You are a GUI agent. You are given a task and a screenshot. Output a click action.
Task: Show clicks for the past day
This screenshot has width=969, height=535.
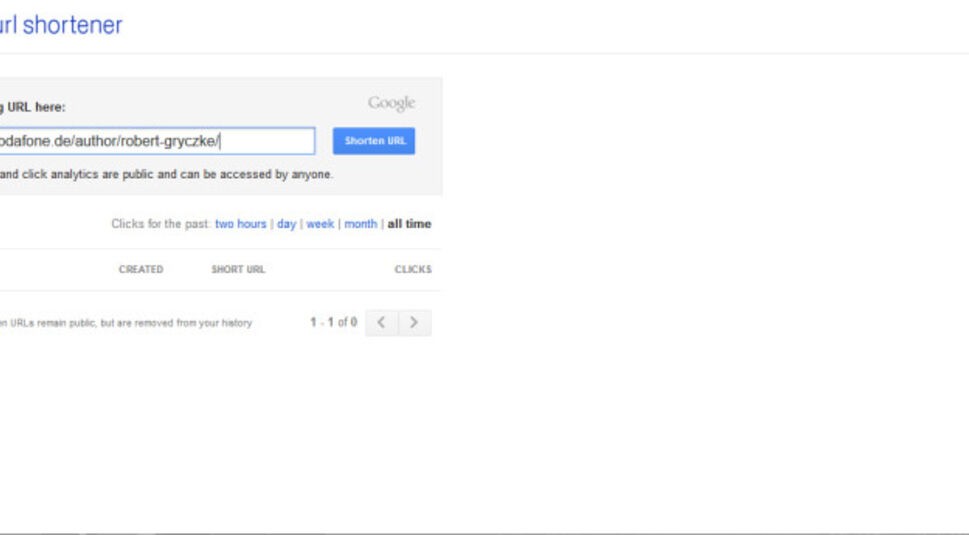(x=286, y=224)
